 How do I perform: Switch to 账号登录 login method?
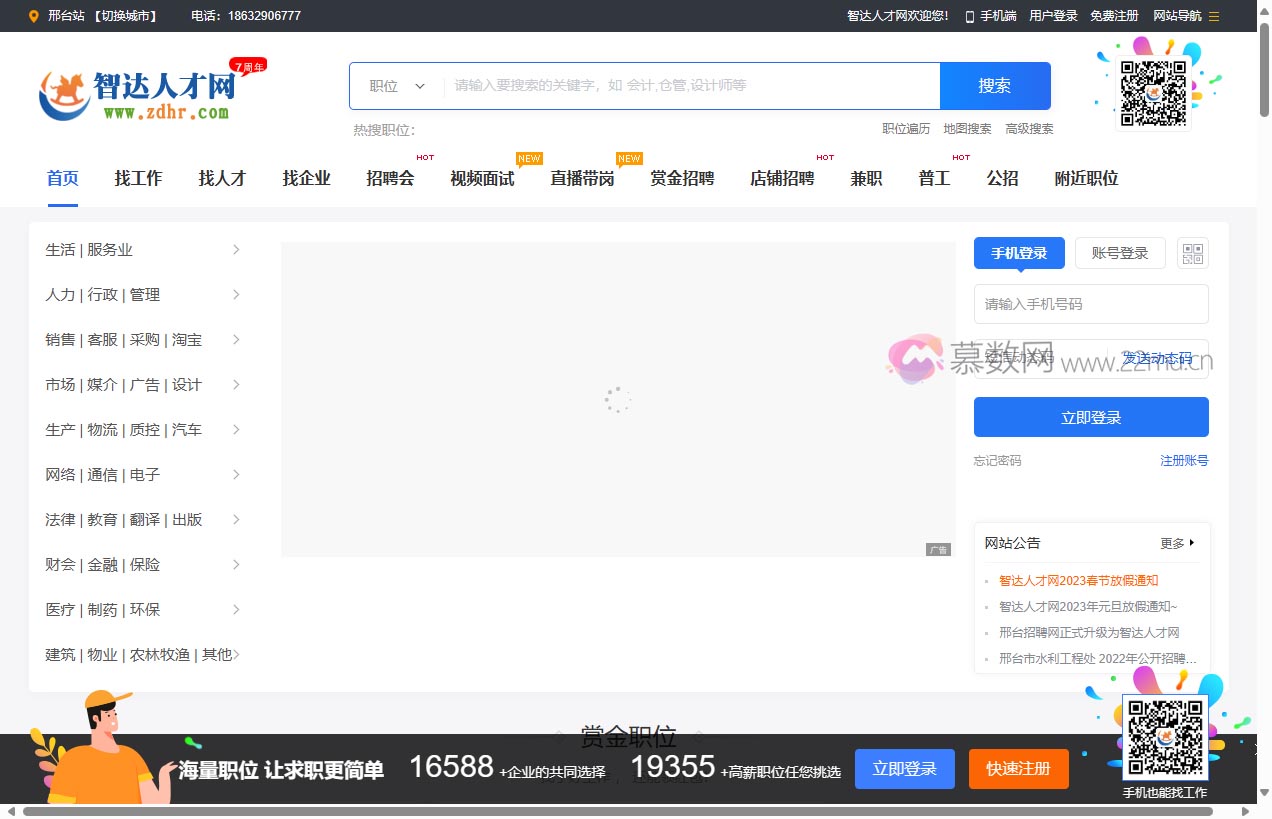tap(1120, 253)
